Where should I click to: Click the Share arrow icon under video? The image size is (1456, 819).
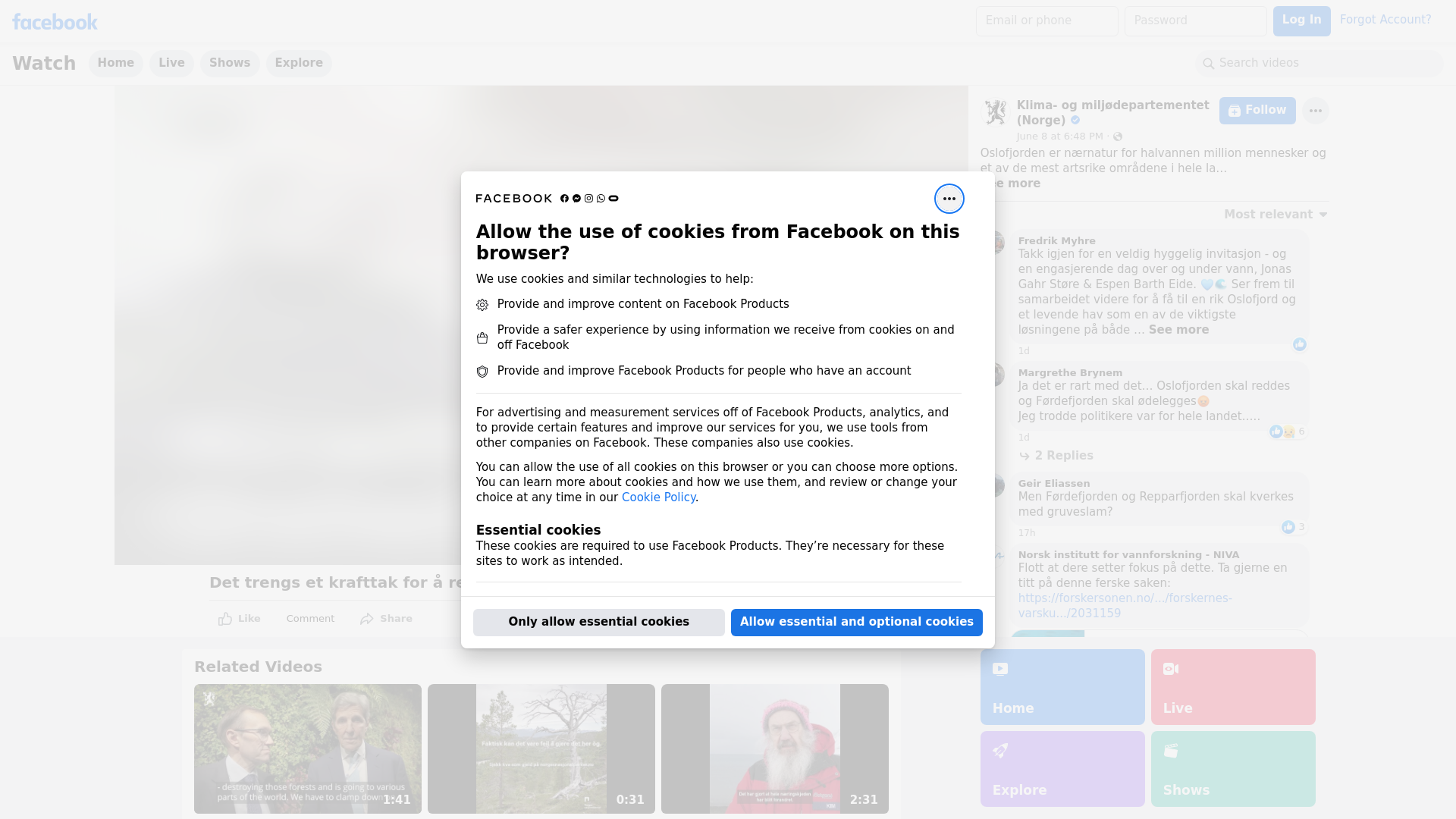(367, 619)
